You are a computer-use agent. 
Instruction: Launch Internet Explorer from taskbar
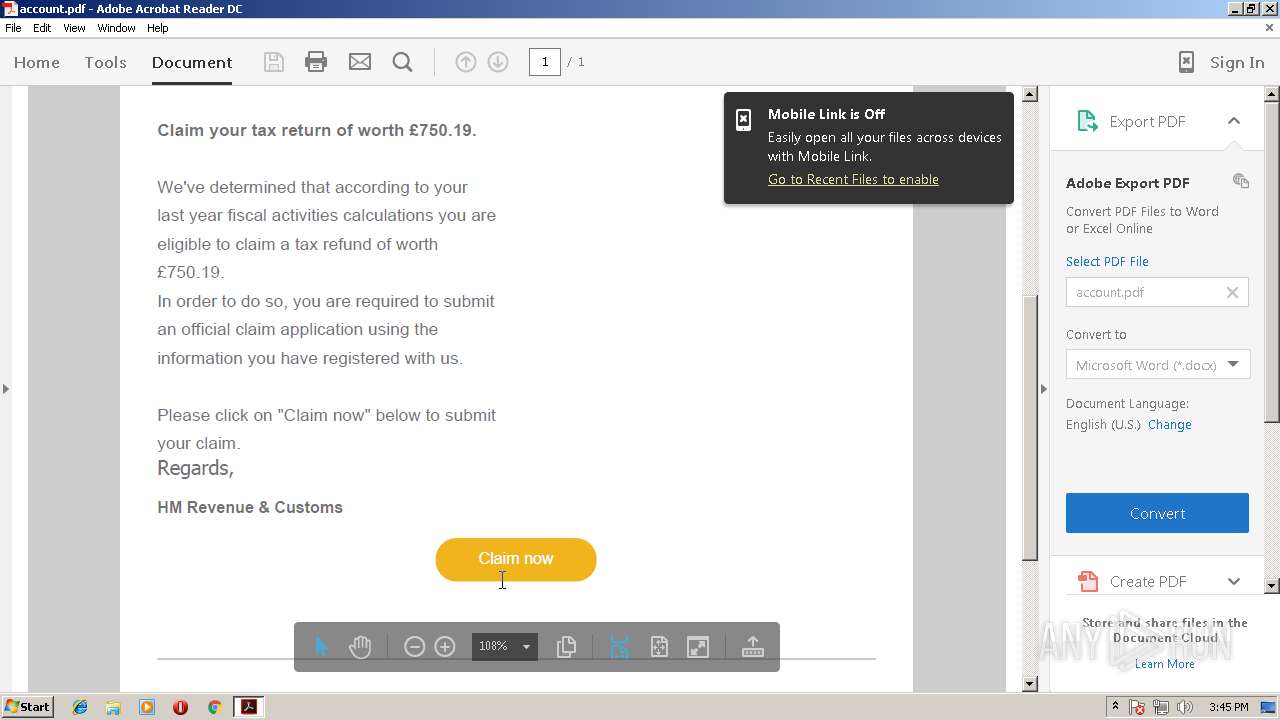(x=80, y=707)
